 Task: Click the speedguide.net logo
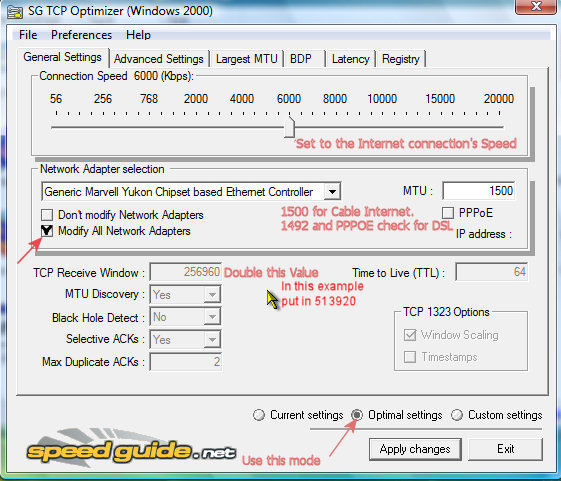coord(131,450)
